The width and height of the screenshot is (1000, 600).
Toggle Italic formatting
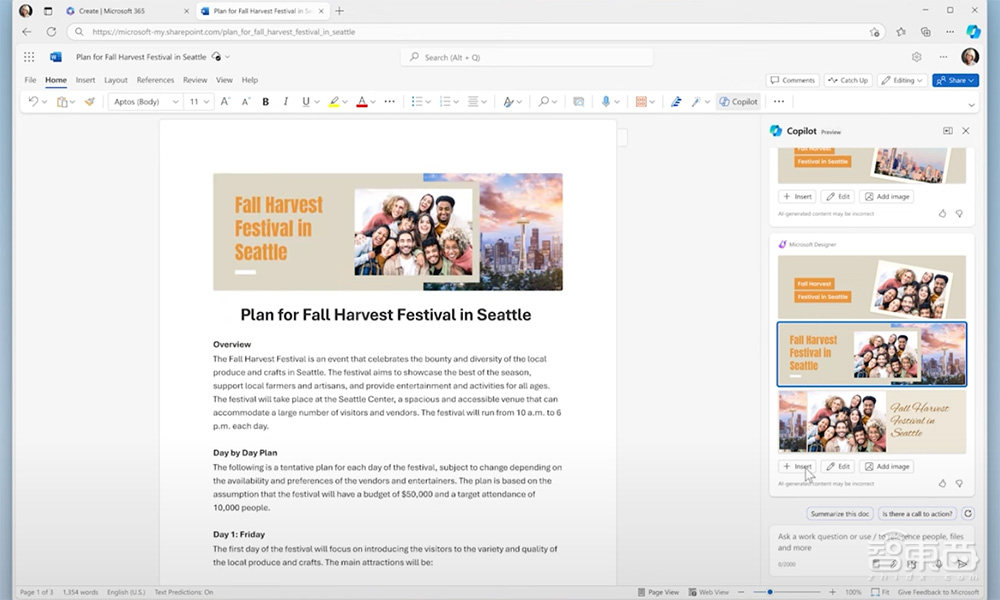tap(285, 101)
